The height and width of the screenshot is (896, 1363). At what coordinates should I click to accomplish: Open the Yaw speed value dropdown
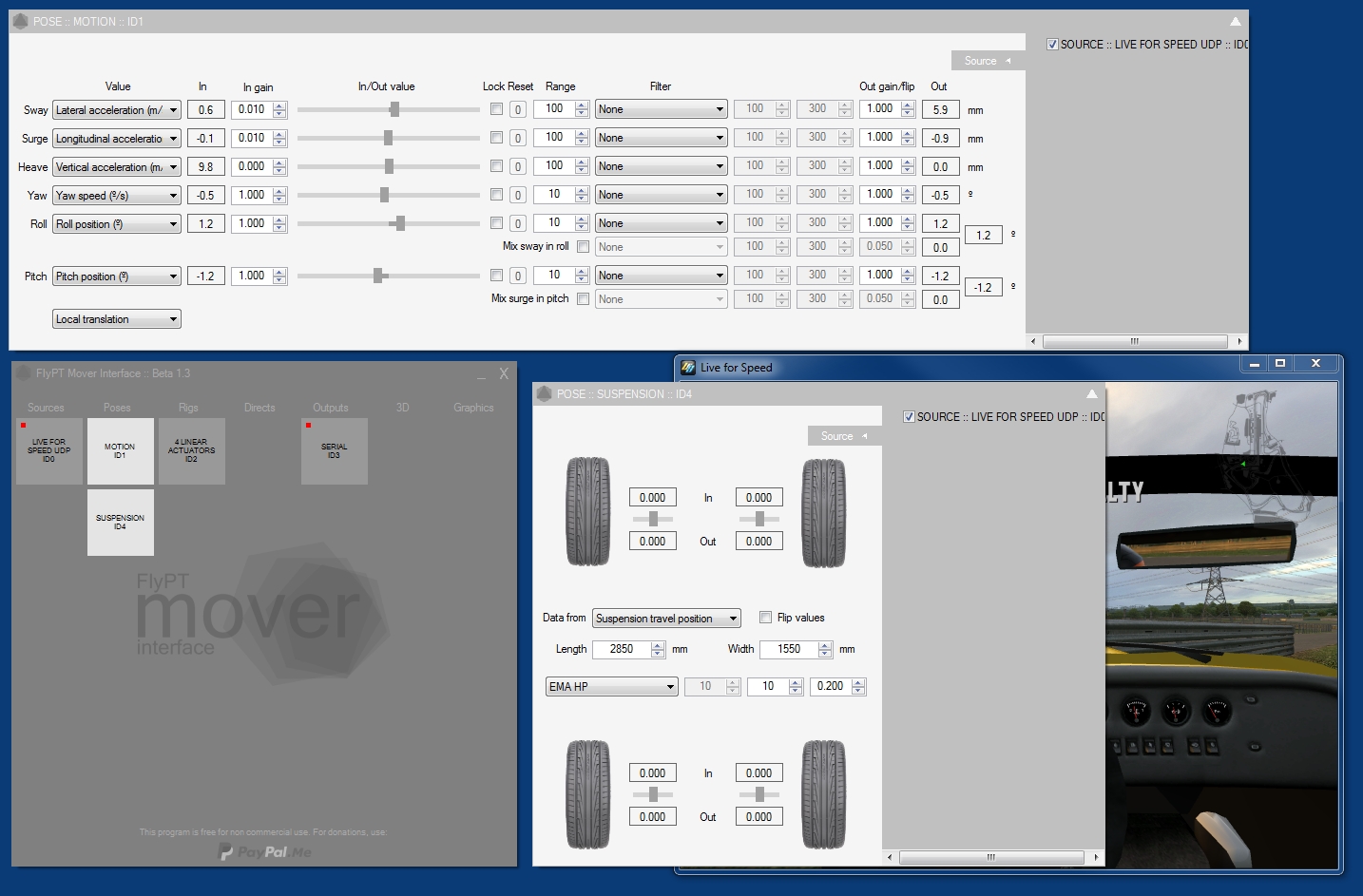coord(117,196)
